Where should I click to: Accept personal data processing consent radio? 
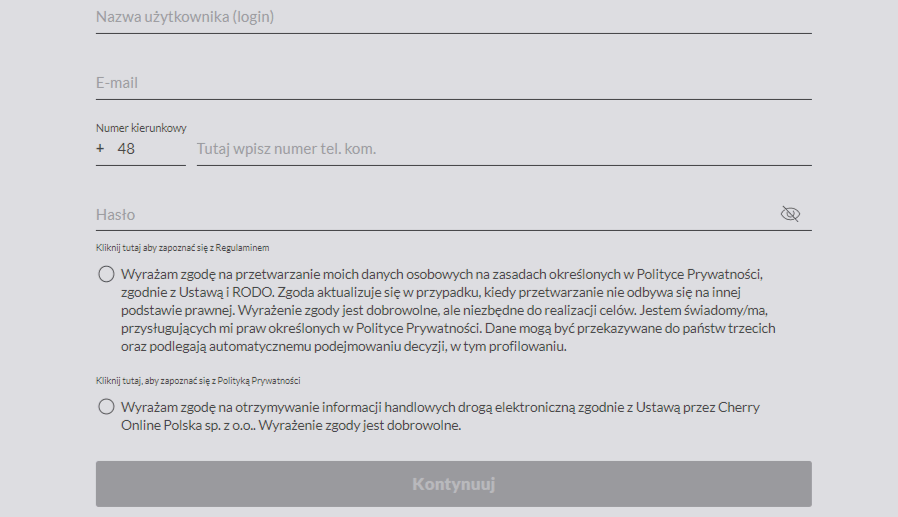106,274
